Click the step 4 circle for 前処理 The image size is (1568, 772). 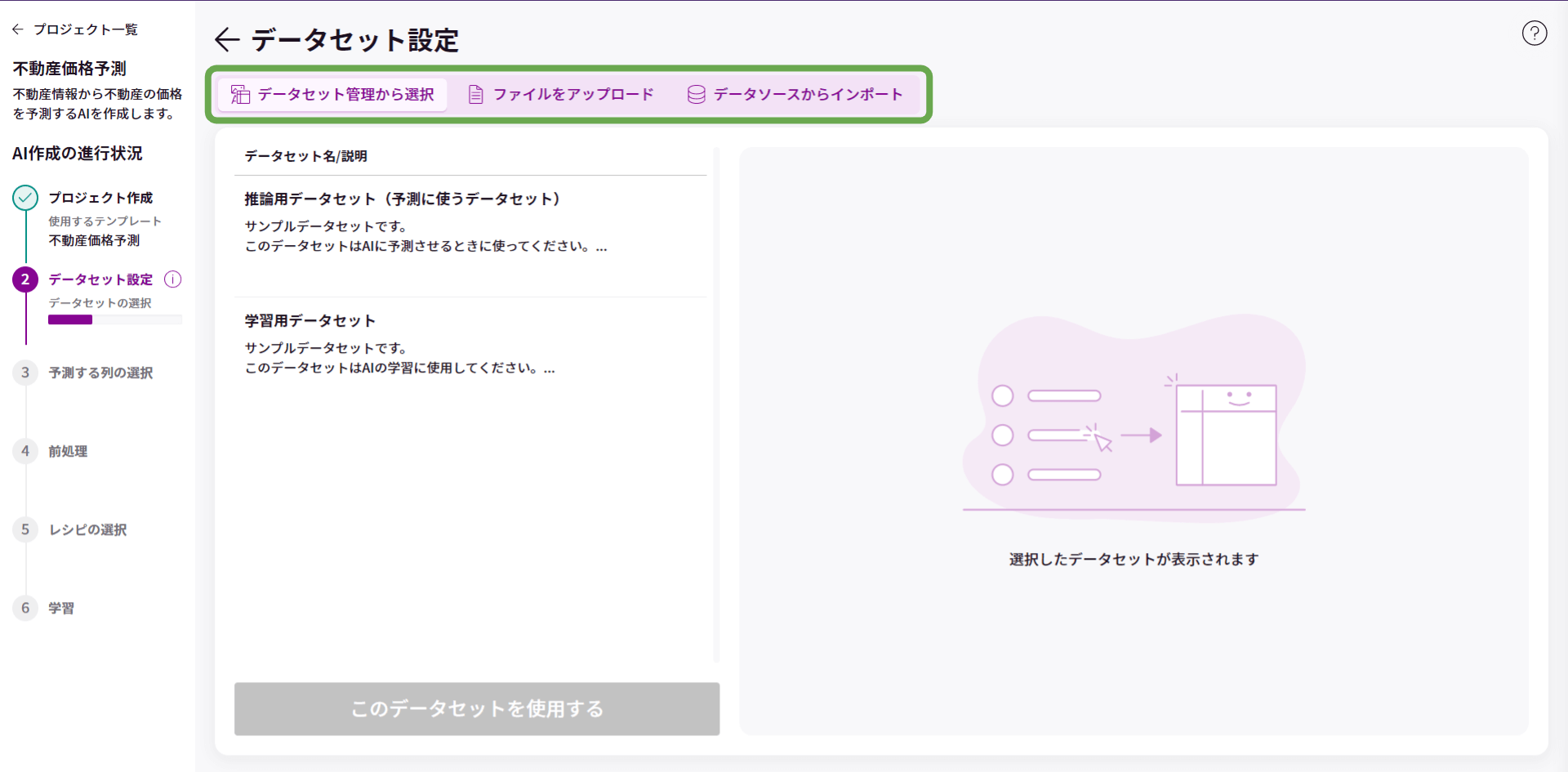coord(25,451)
